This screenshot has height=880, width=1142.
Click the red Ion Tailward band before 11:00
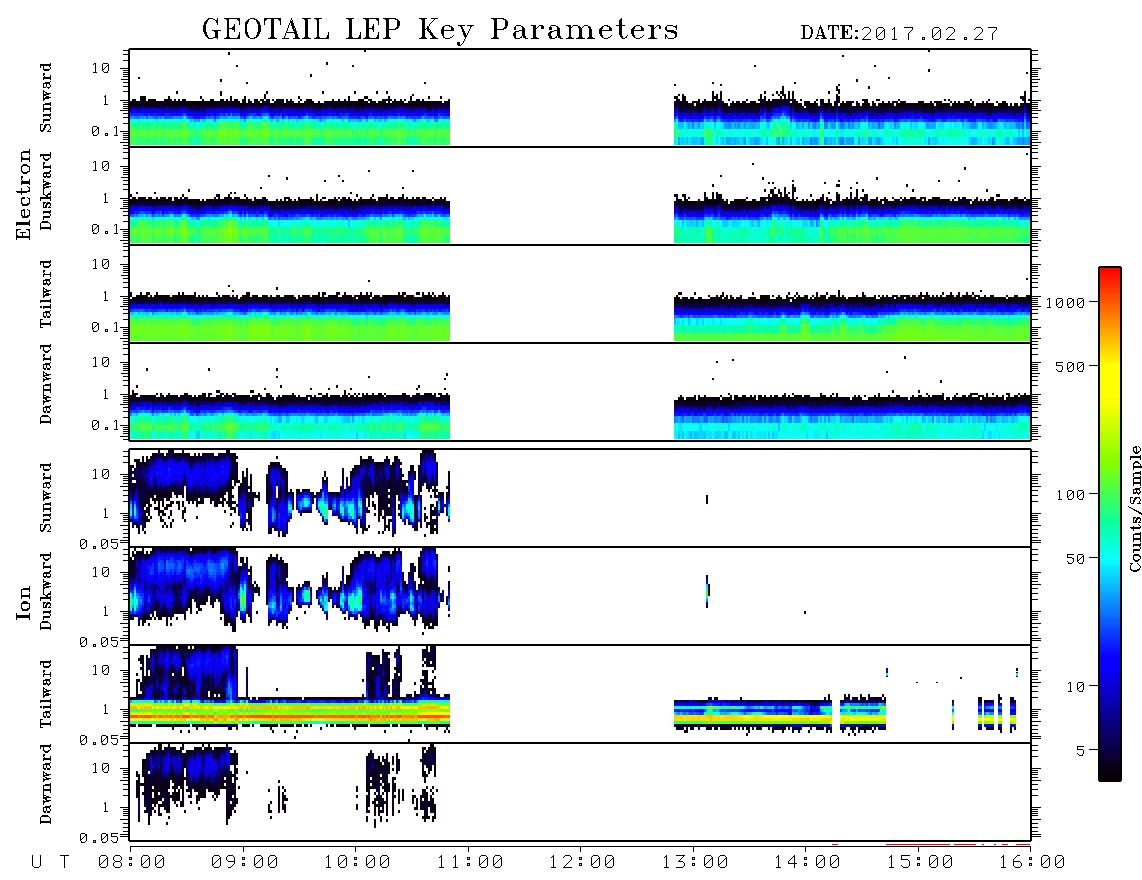pos(290,717)
